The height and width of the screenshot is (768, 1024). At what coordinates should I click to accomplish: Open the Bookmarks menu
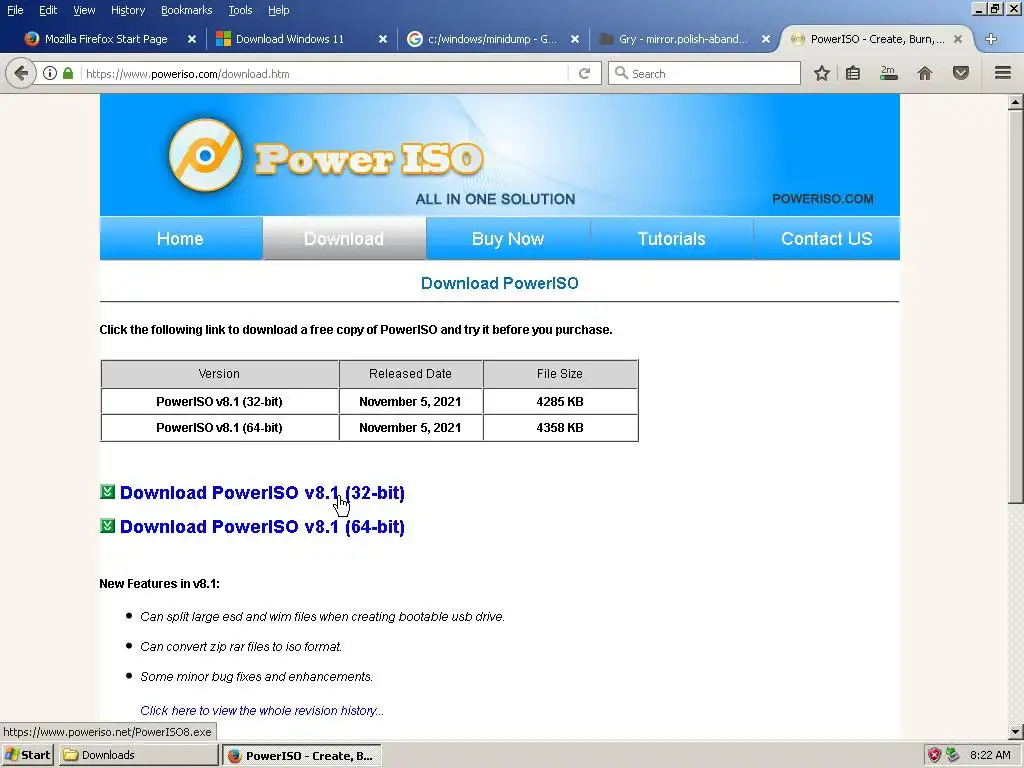[187, 10]
